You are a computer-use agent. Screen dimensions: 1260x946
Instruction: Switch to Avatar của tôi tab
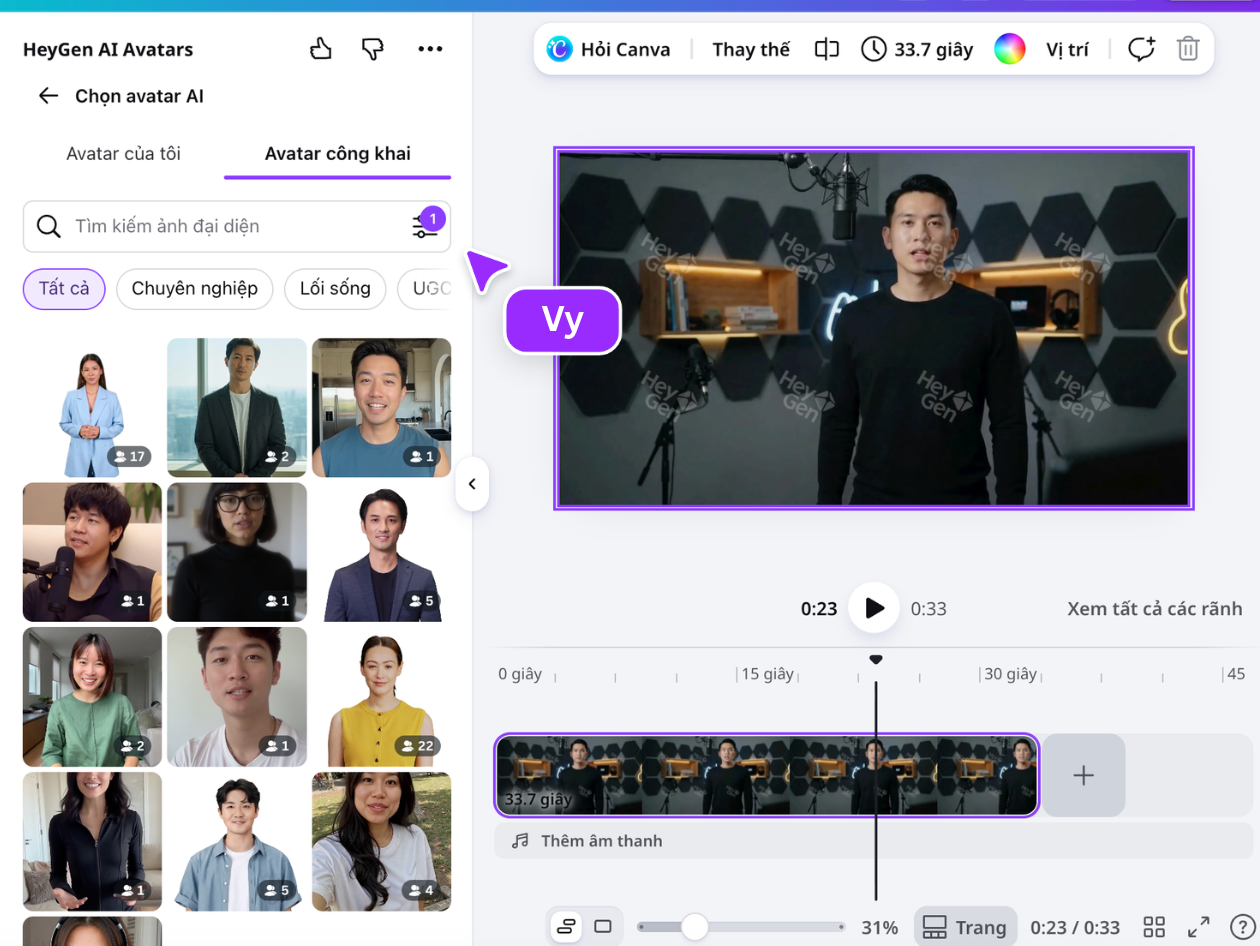124,154
